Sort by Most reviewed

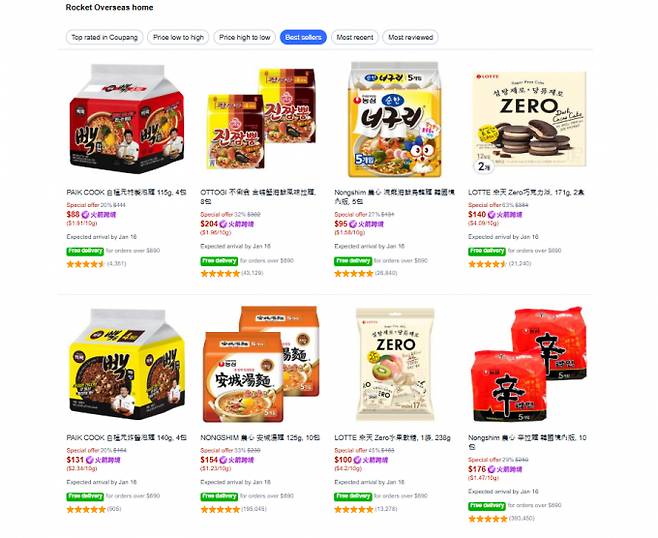click(410, 37)
